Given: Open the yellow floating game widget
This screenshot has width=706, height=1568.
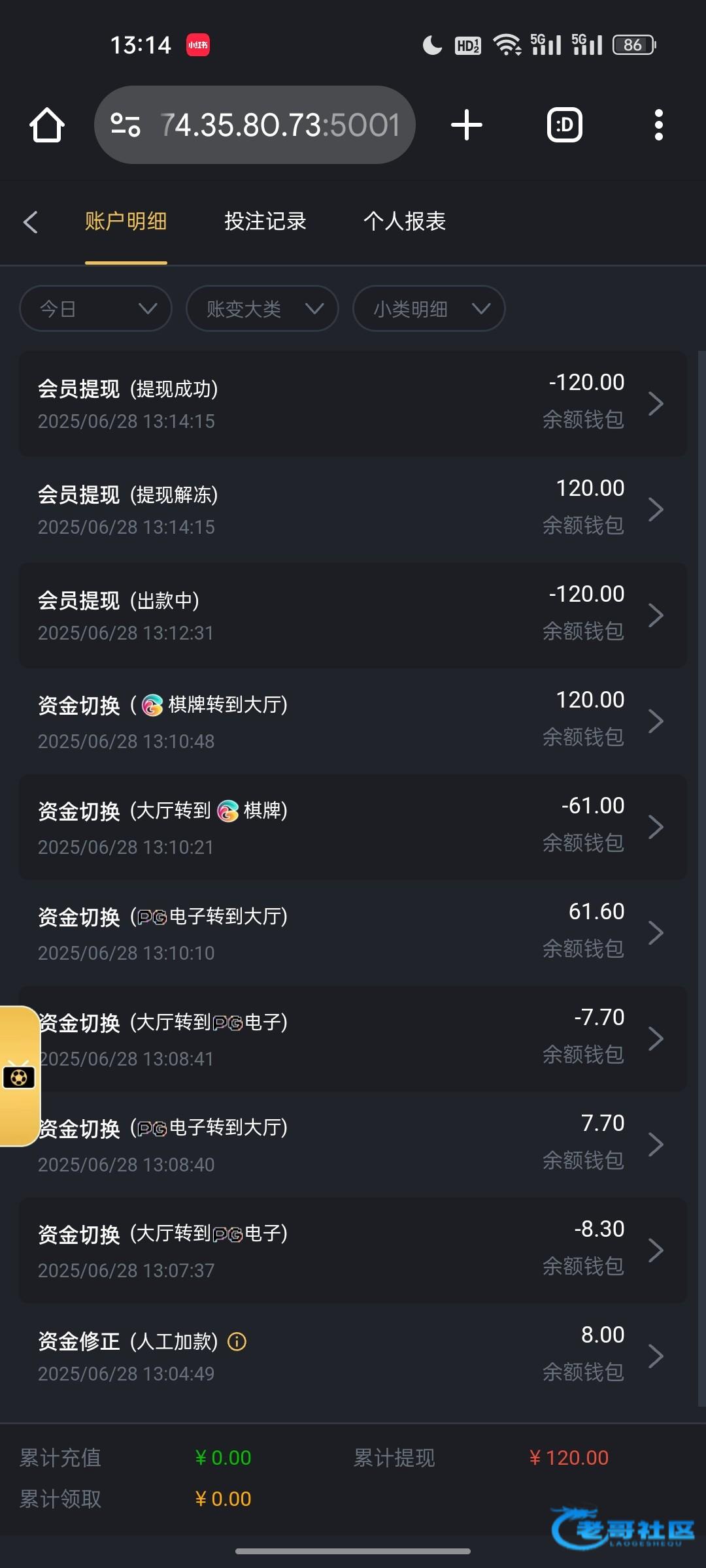Looking at the screenshot, I should point(19,1076).
